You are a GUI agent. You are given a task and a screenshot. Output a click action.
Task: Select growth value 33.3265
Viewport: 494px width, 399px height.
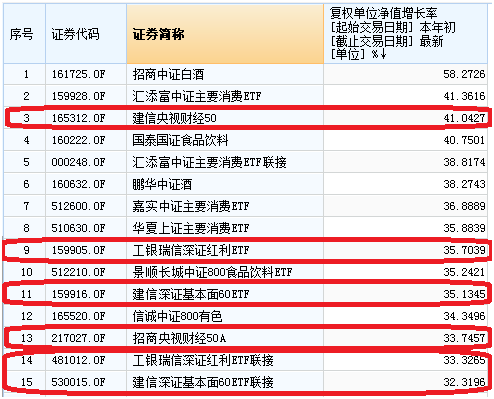464,360
